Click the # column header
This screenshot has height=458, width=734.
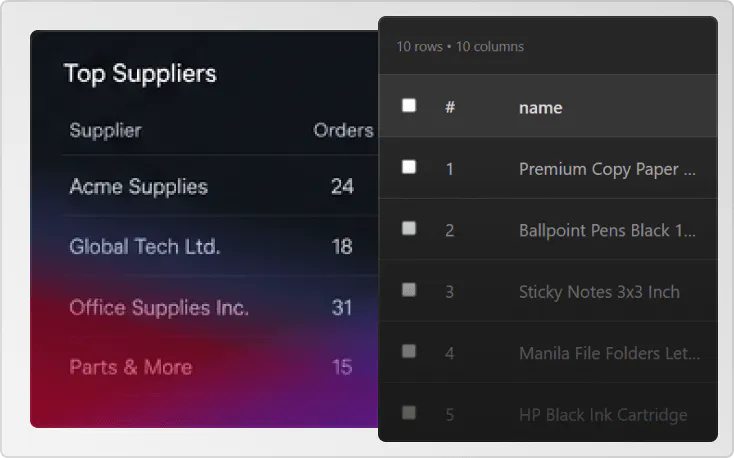coord(450,107)
